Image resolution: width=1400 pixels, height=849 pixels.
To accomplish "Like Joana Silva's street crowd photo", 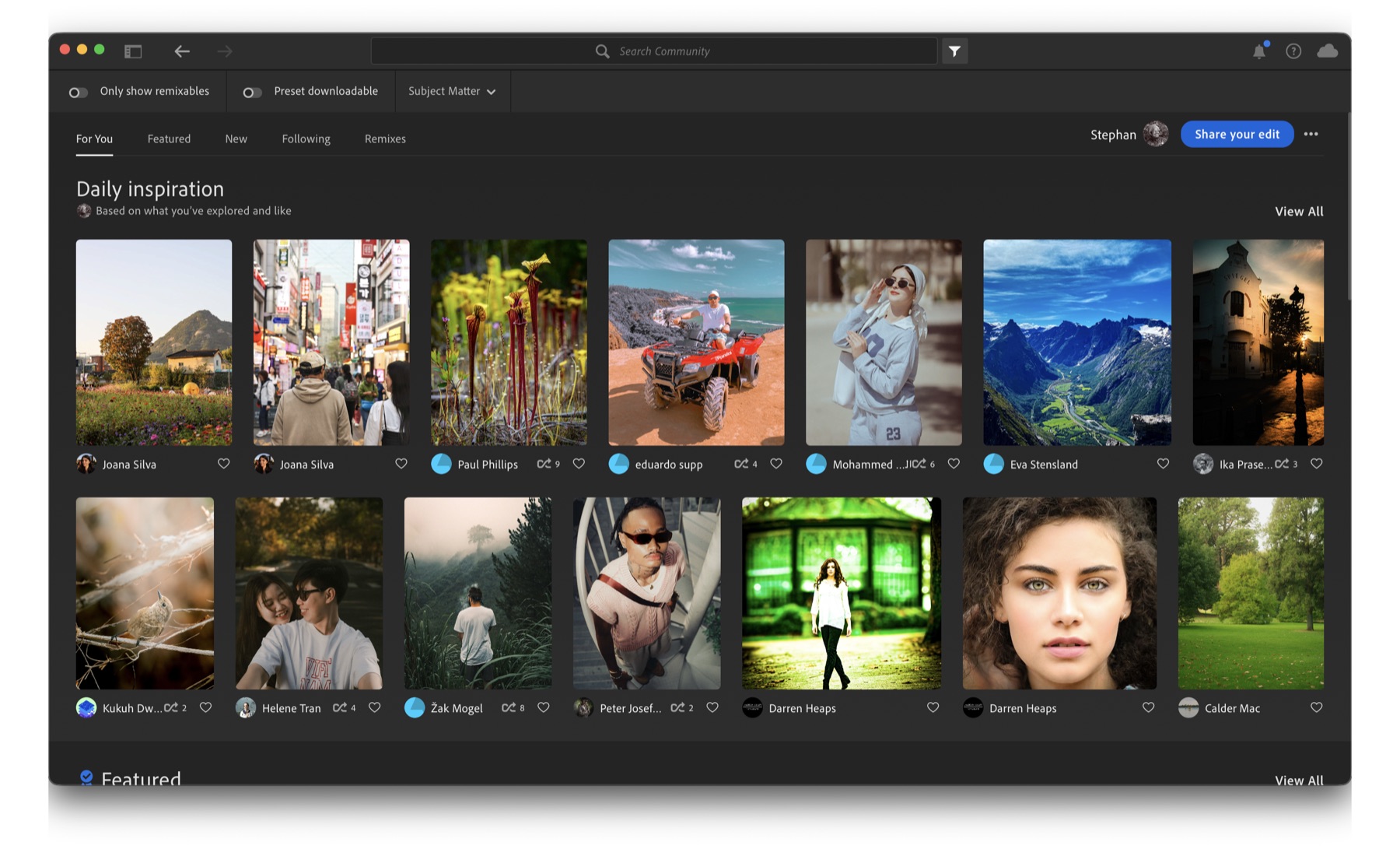I will pos(401,464).
